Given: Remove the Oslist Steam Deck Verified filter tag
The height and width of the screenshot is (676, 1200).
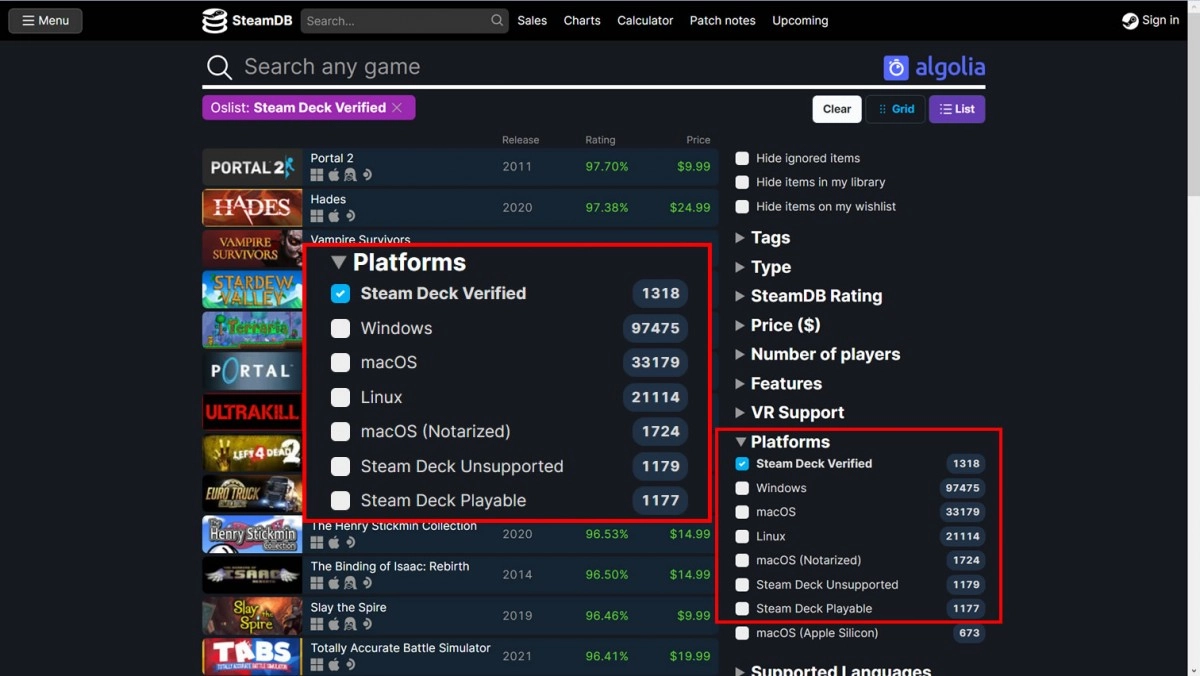Looking at the screenshot, I should click(397, 108).
